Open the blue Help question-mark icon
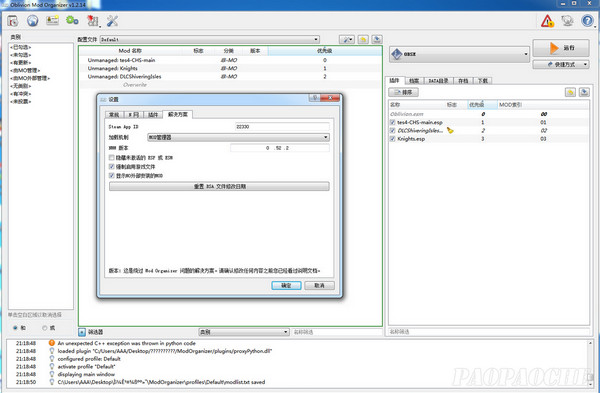Screen dimensions: 600x393 tap(587, 21)
